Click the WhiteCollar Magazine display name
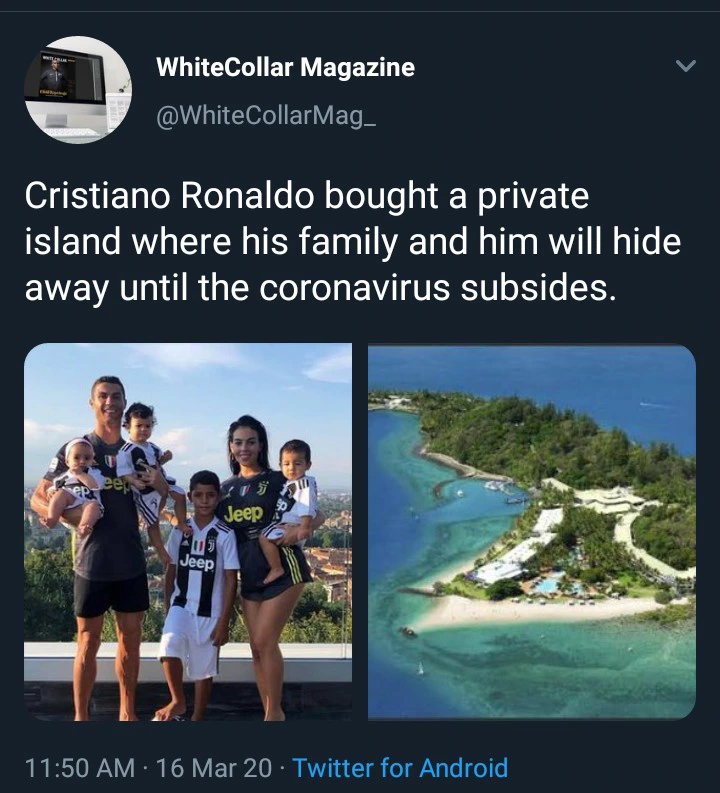 coord(285,67)
